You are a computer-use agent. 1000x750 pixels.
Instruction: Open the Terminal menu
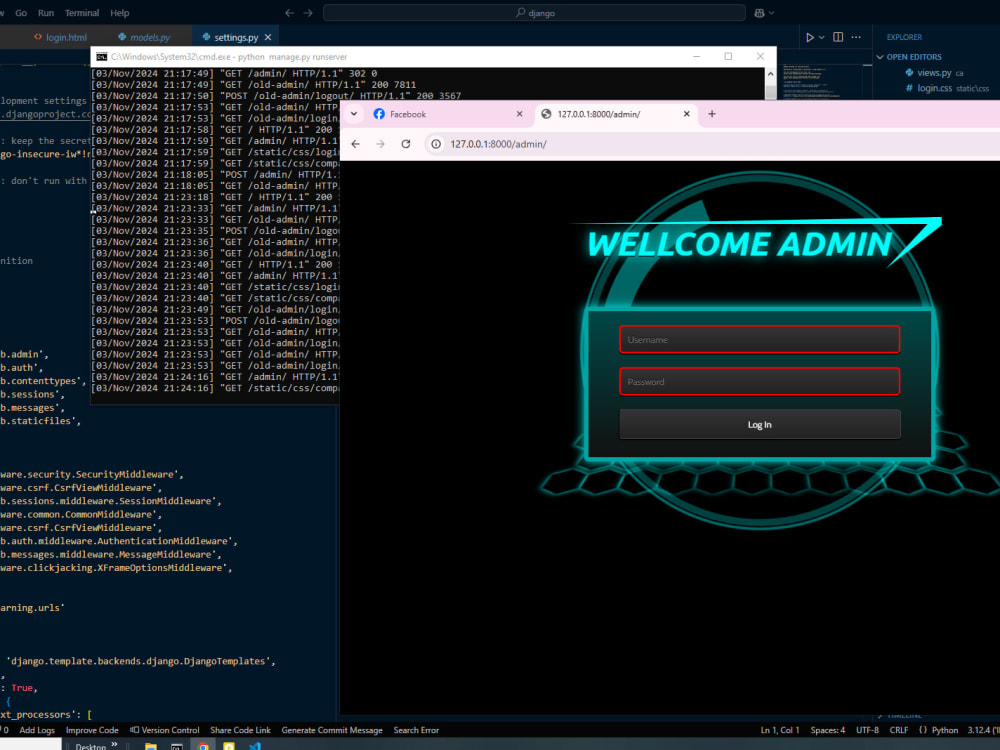pos(82,13)
